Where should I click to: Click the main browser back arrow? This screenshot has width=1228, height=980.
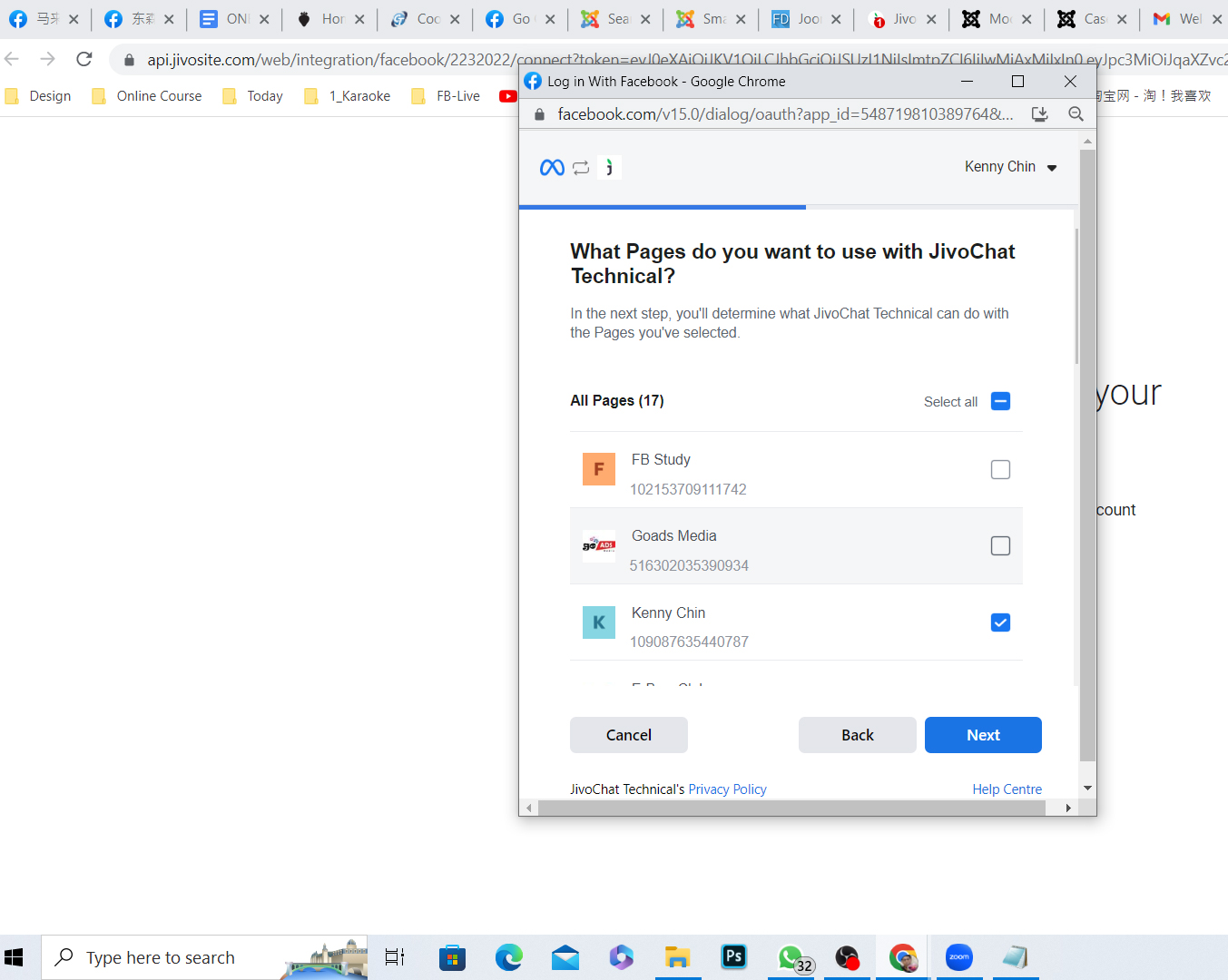tap(12, 59)
